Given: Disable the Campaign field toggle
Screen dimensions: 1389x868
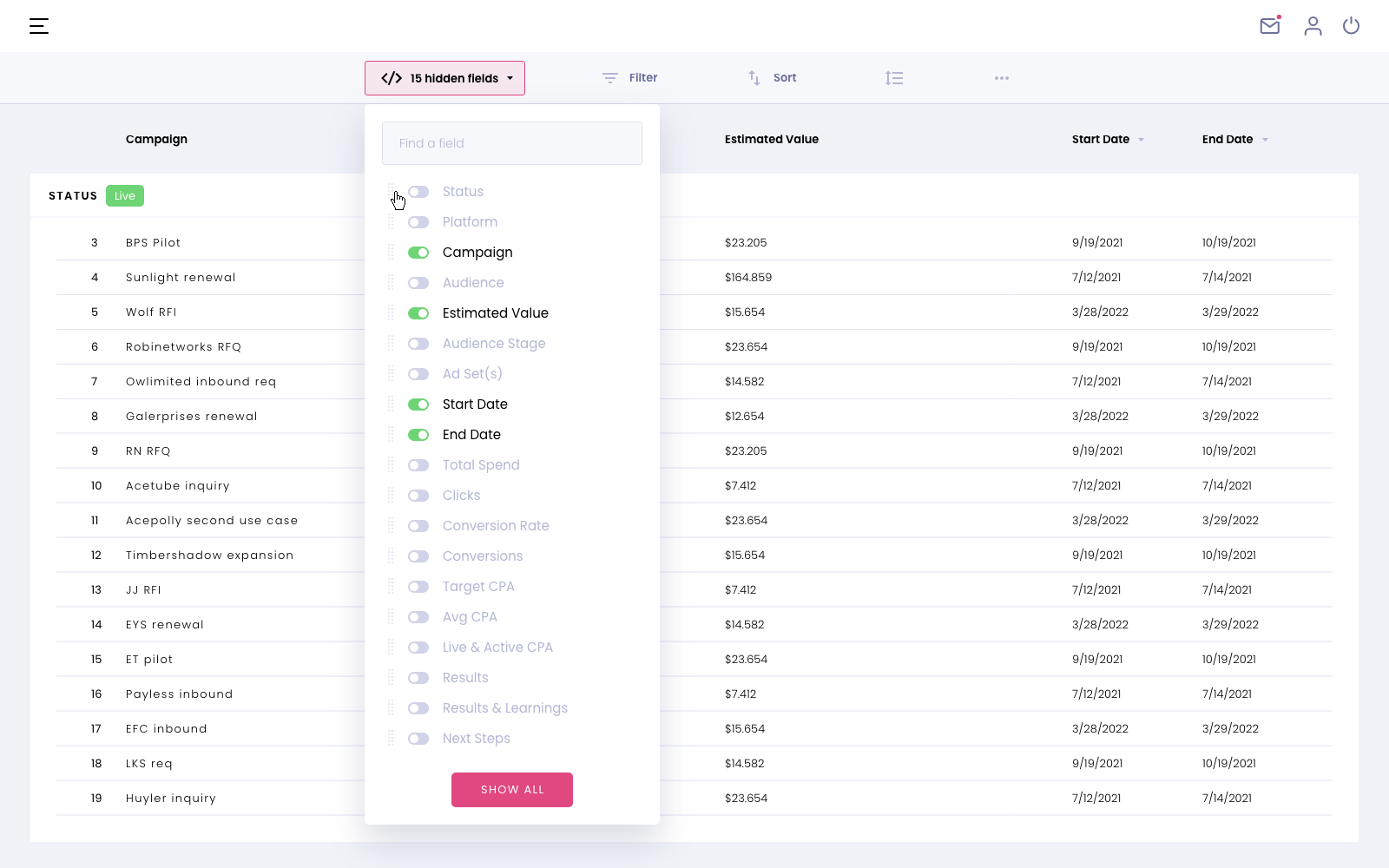Looking at the screenshot, I should [418, 253].
